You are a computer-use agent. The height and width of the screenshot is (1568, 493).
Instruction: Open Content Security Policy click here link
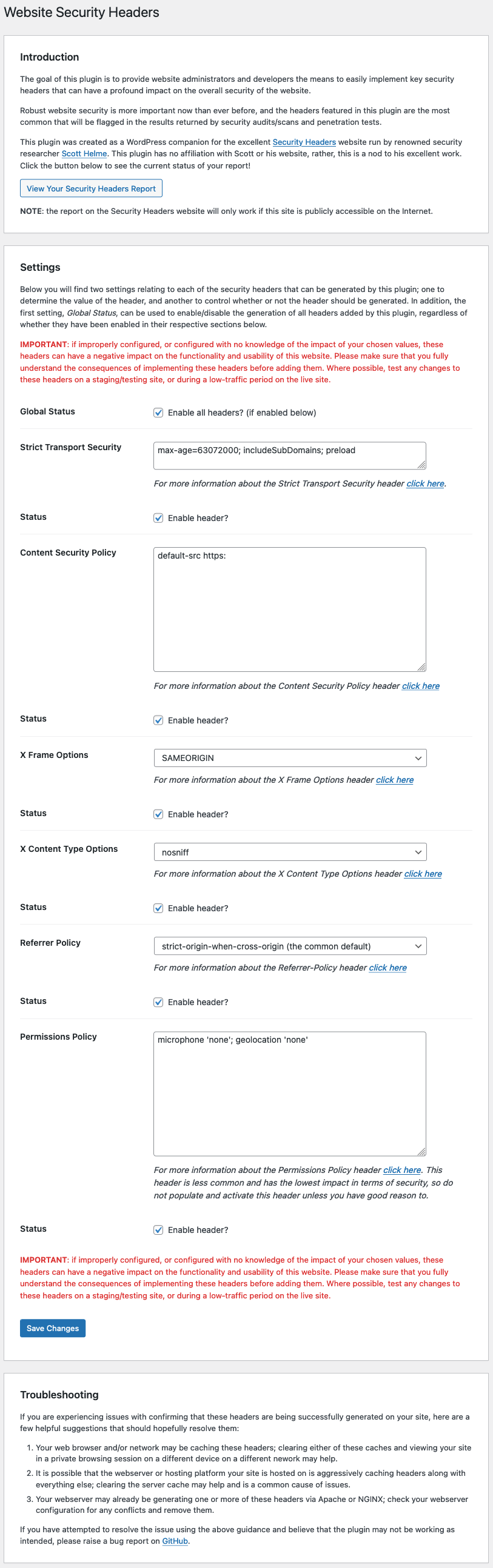click(x=420, y=685)
